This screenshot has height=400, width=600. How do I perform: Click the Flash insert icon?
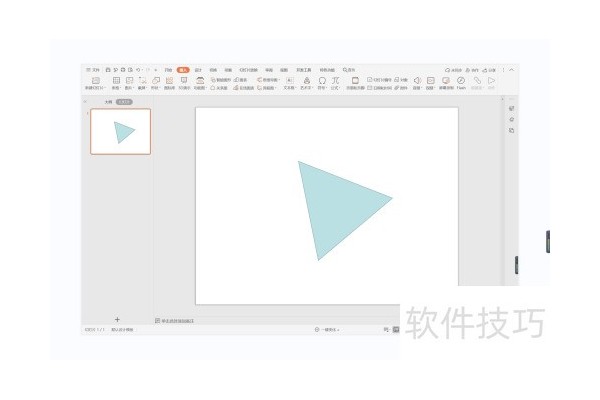[x=461, y=80]
